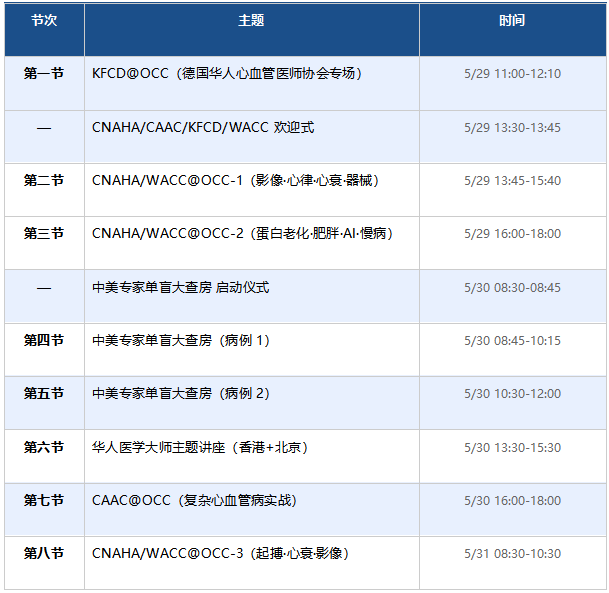Click the CNAHA/CAAC/KFCD/WACC 欢迎式 topic
The image size is (609, 593).
[203, 127]
